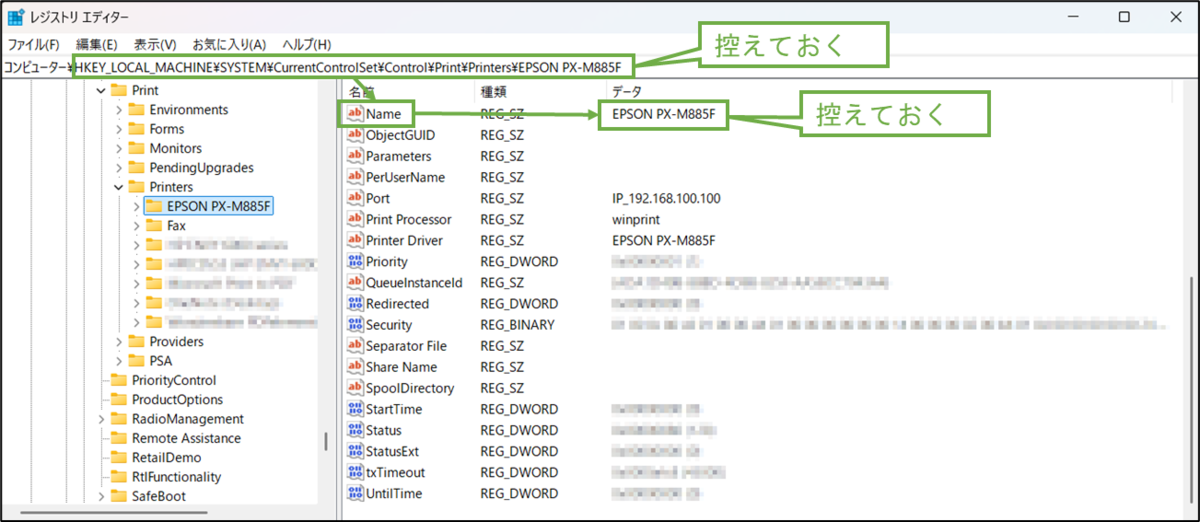Click EPSON PX-M885F data in Name row
Viewport: 1200px width, 522px height.
(x=664, y=114)
